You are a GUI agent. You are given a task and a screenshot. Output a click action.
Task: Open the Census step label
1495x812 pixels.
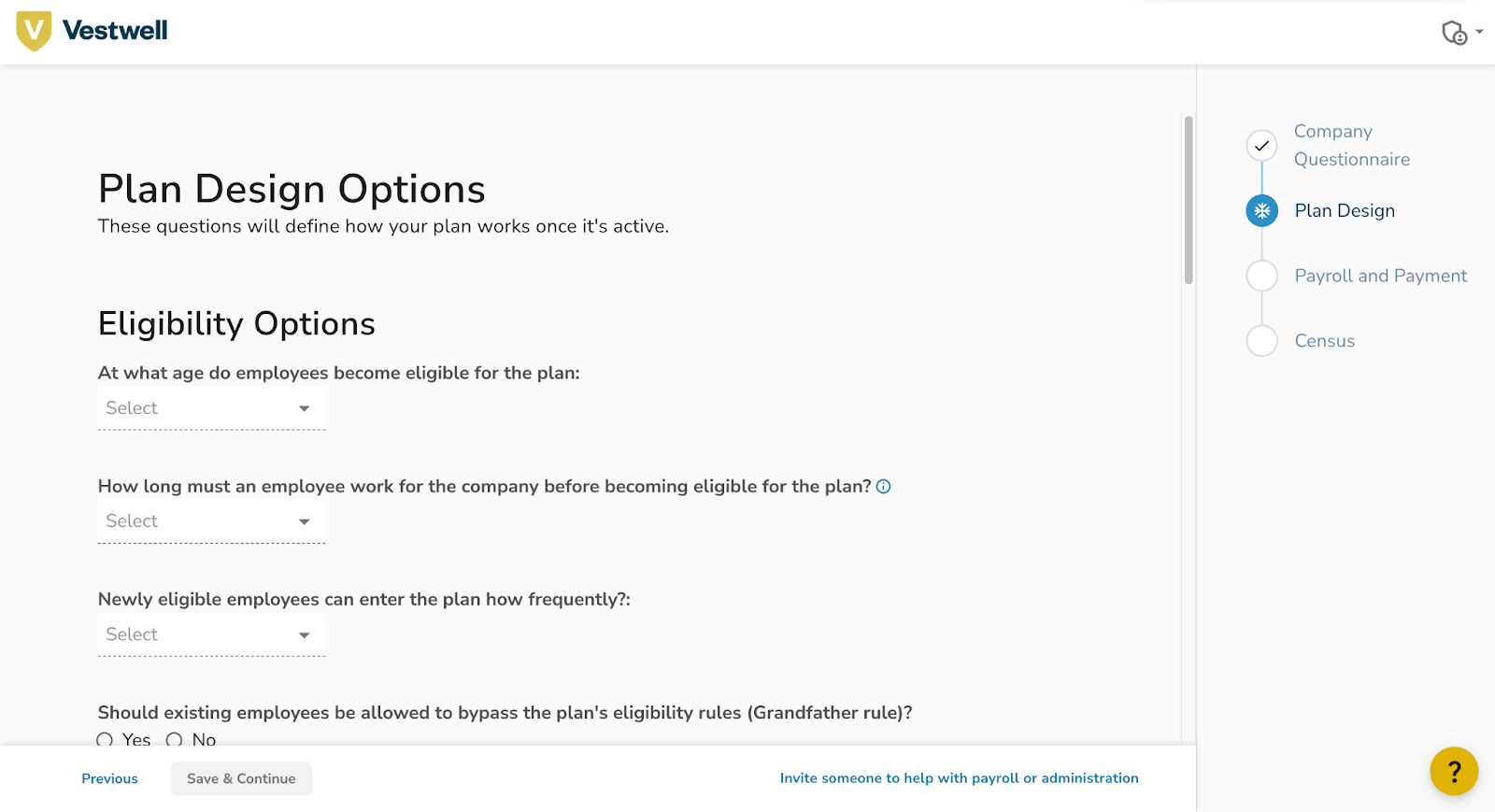tap(1325, 341)
